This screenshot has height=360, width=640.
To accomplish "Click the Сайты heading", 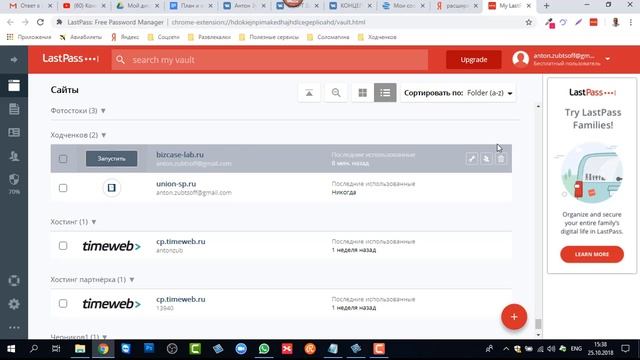I will coord(64,90).
